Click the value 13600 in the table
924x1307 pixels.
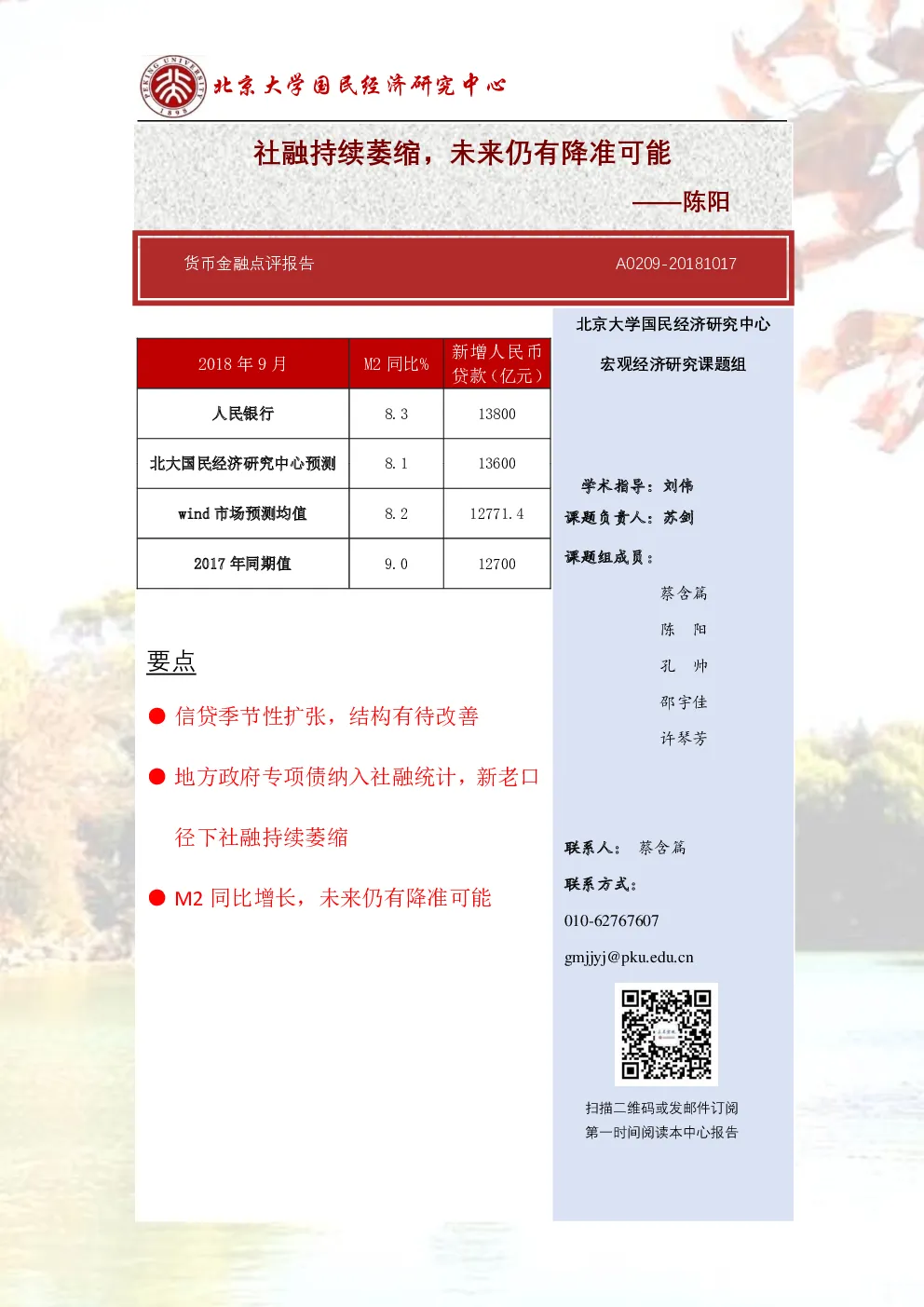click(x=496, y=463)
